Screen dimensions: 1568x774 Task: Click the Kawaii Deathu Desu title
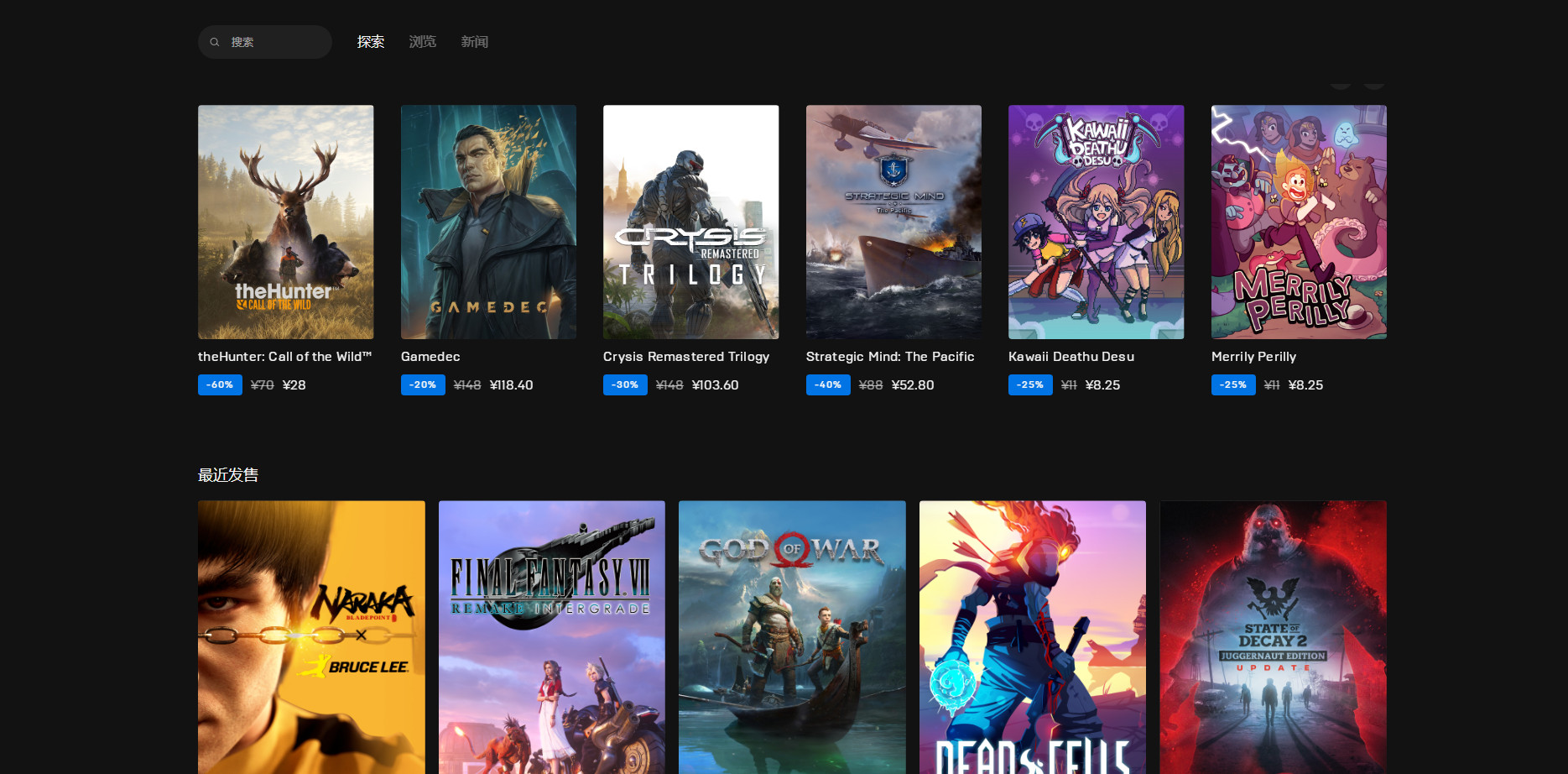coord(1071,357)
